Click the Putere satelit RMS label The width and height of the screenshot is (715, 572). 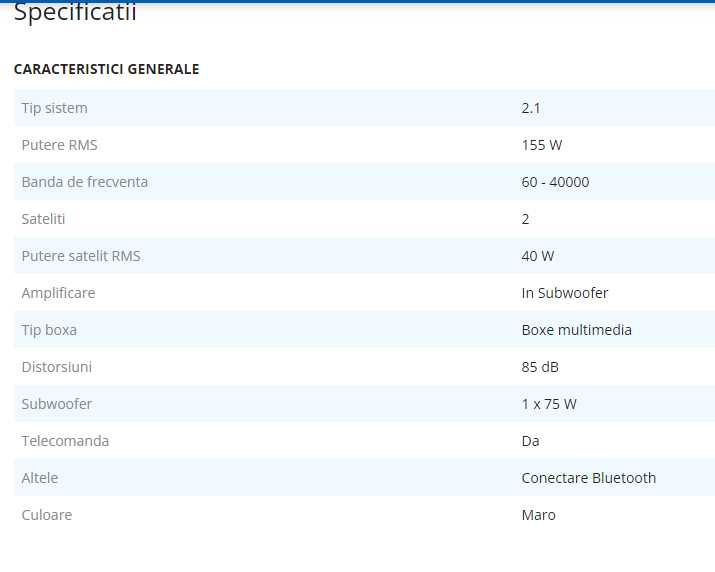(x=81, y=256)
